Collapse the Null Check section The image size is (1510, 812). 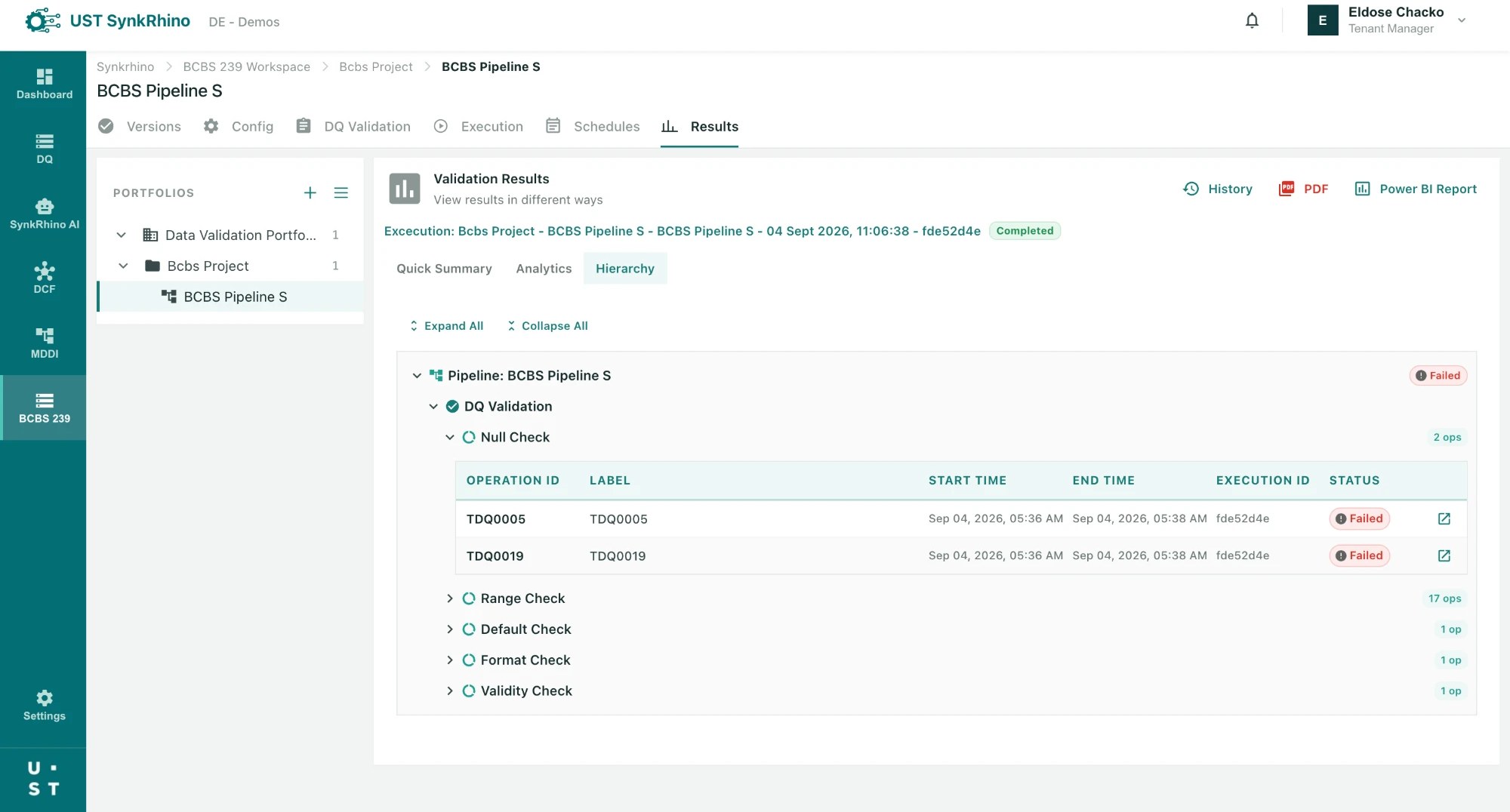point(450,437)
